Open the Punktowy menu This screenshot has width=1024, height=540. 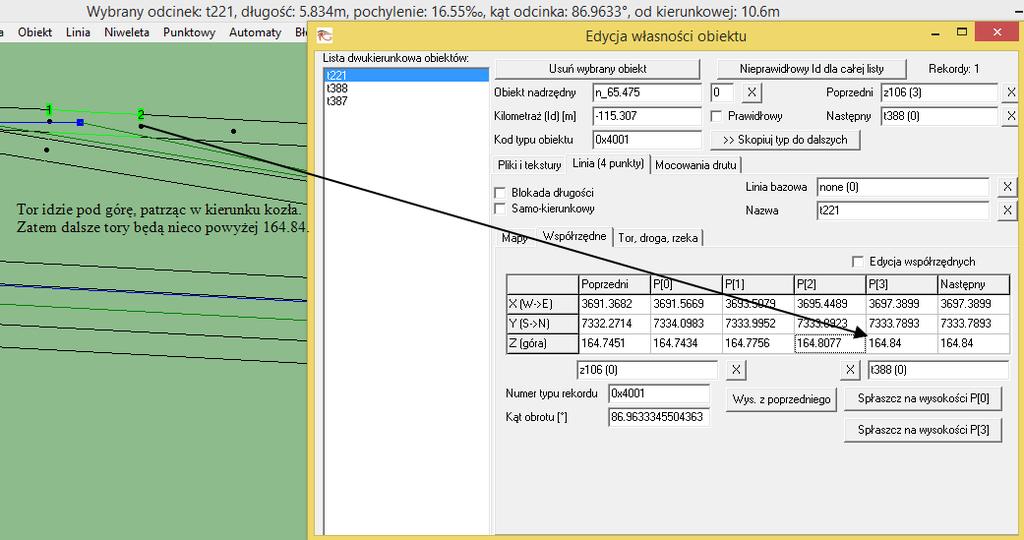[x=189, y=32]
